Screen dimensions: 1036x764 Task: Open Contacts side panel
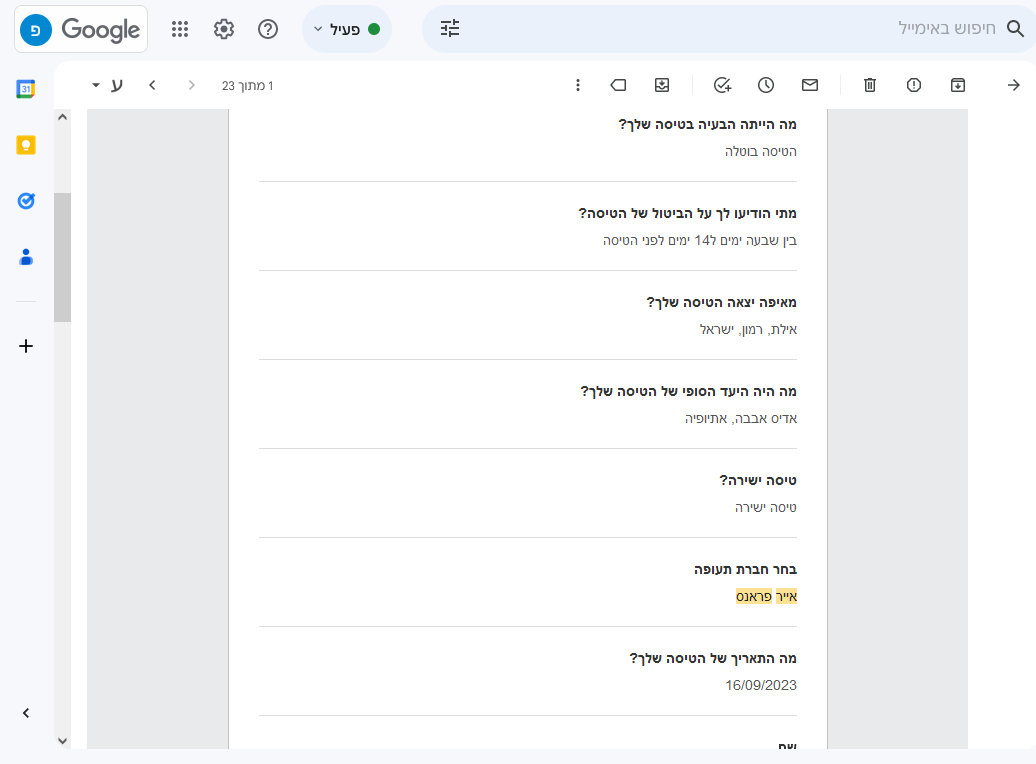pos(26,257)
